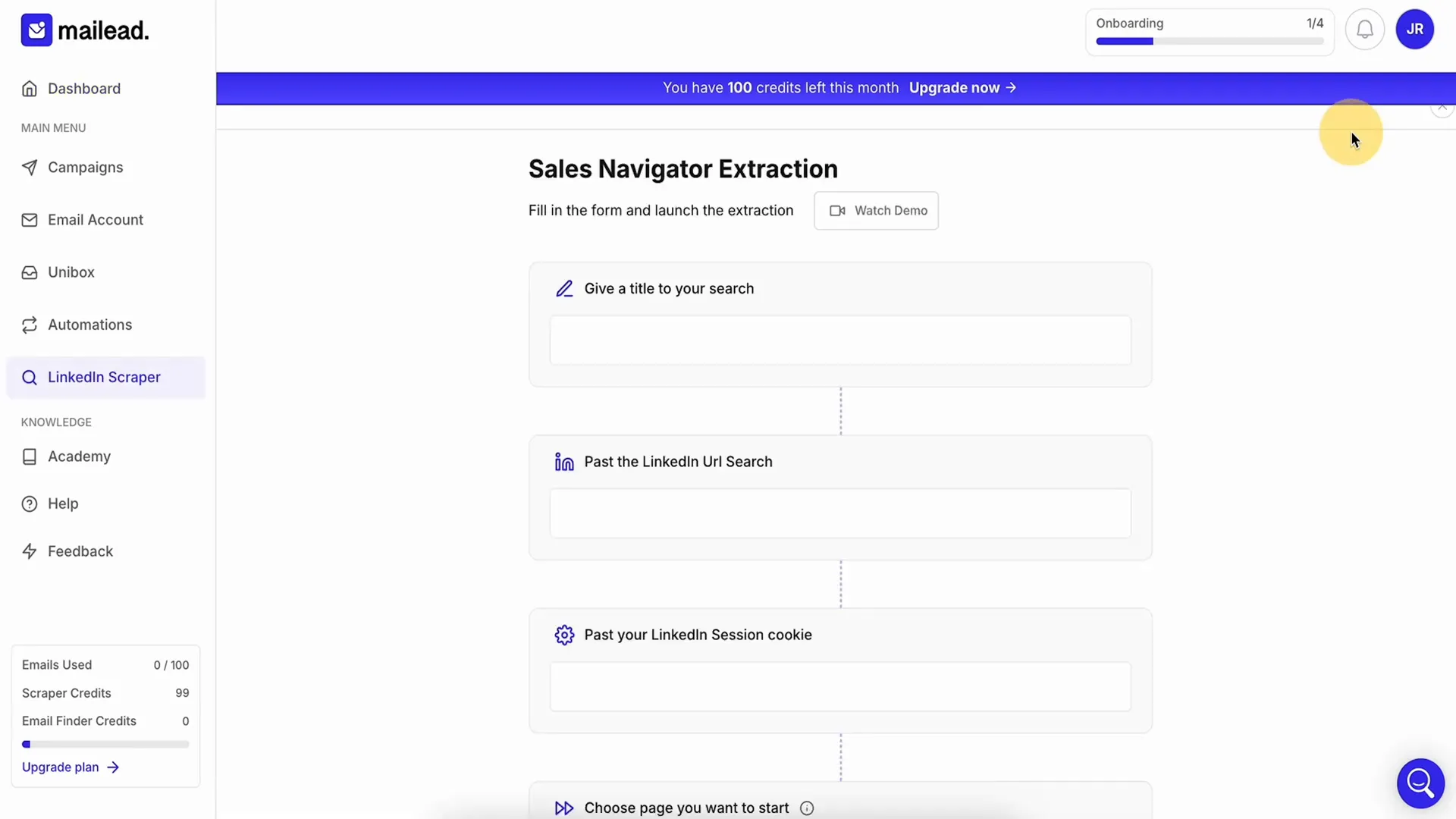
Task: Click the mailead logo icon
Action: click(36, 30)
